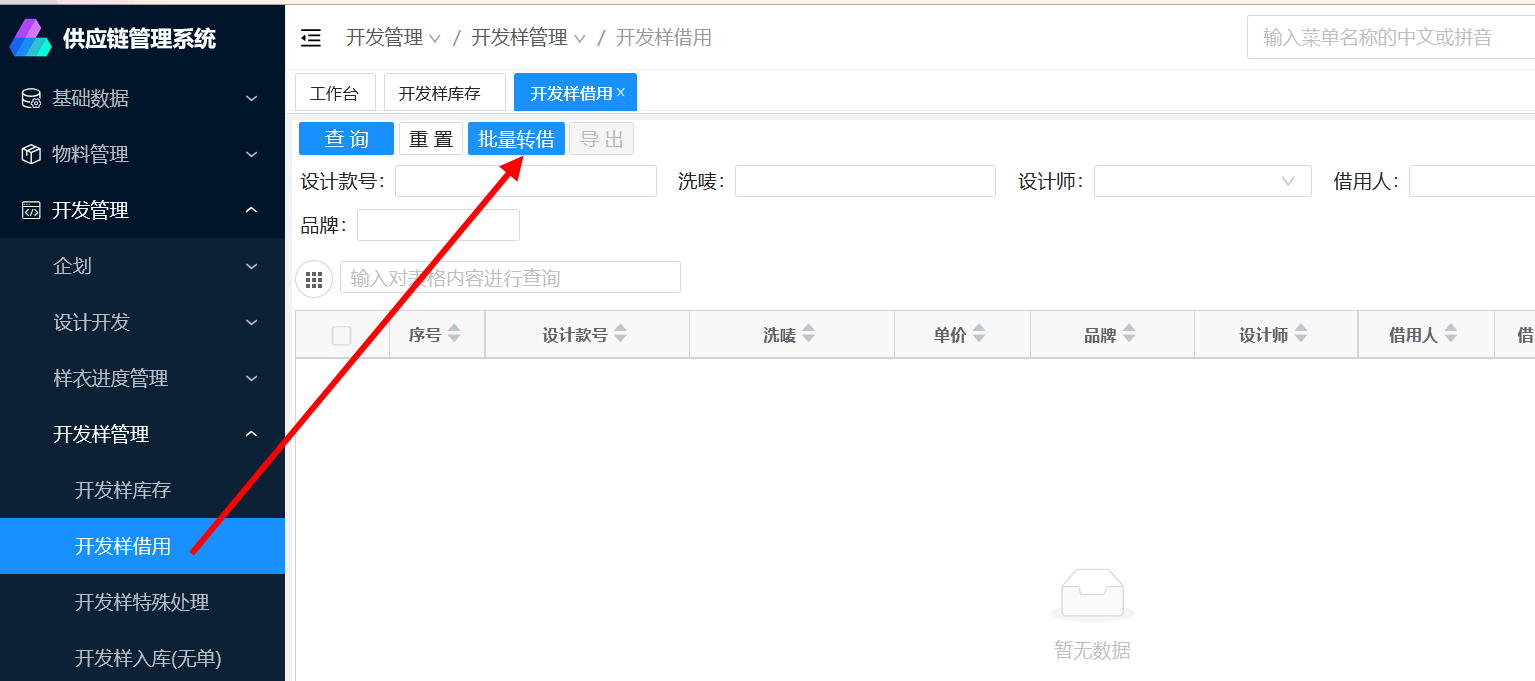Click the 设计款号 input field
This screenshot has height=681, width=1535.
525,181
